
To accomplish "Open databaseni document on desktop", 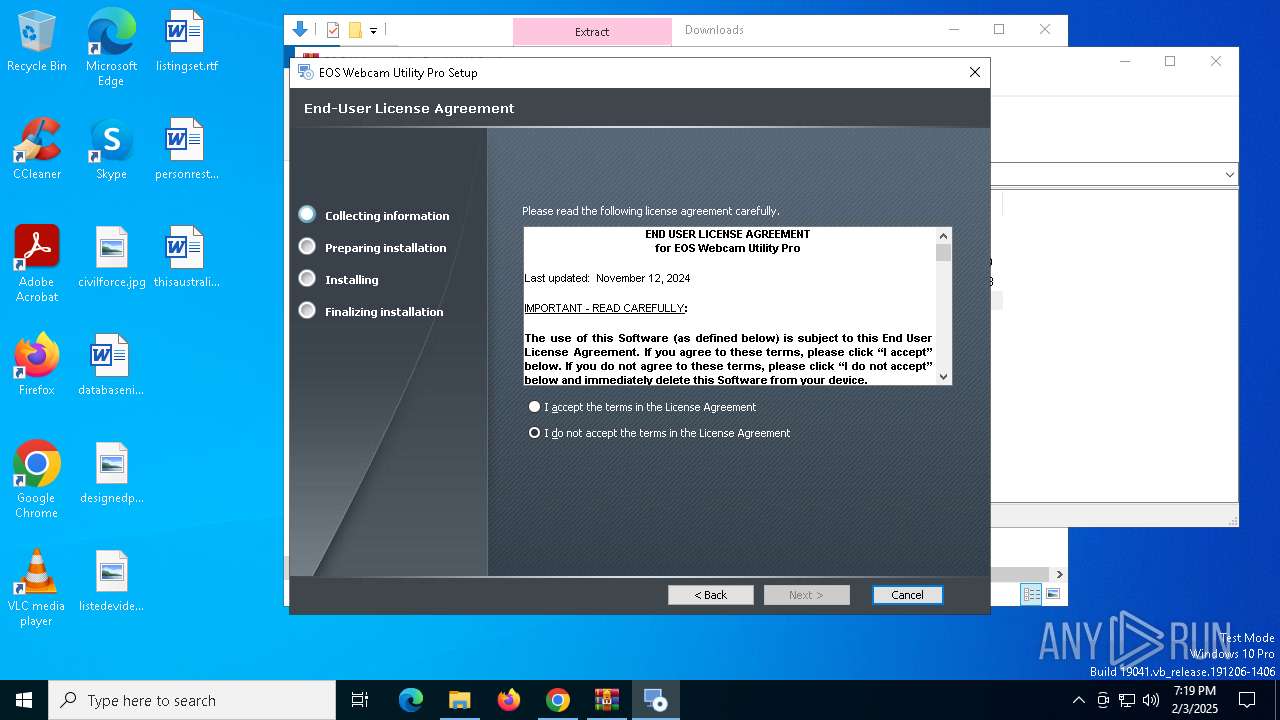I will pyautogui.click(x=111, y=365).
